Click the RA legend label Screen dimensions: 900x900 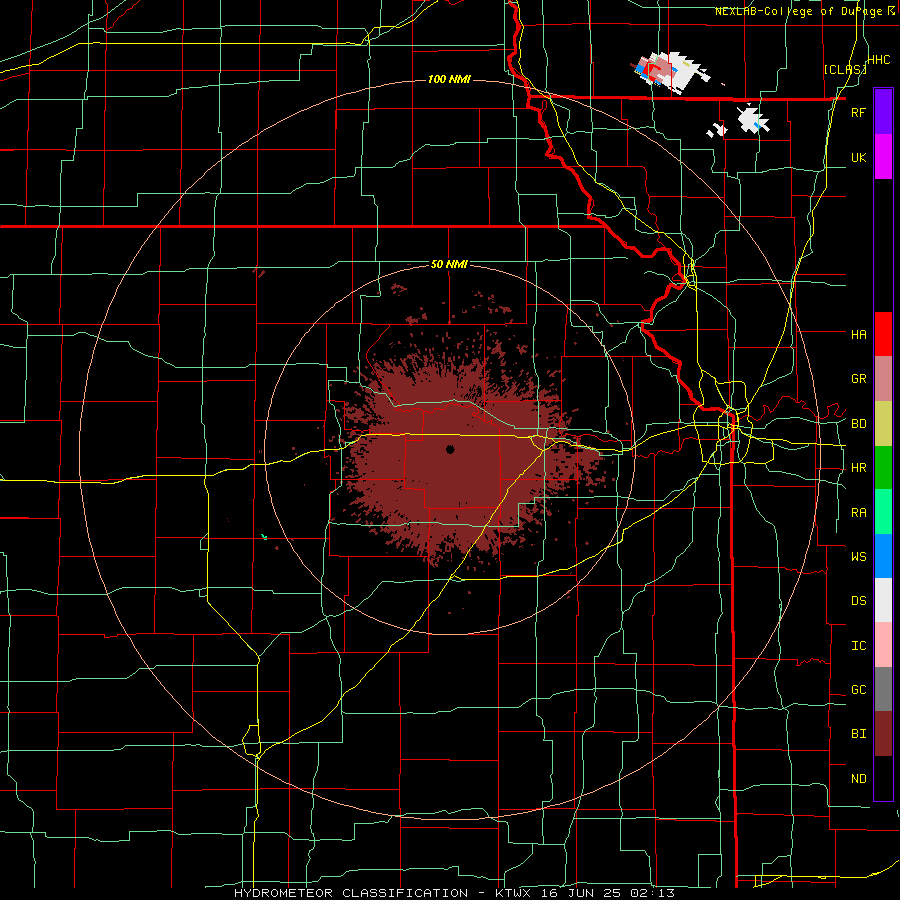[858, 513]
